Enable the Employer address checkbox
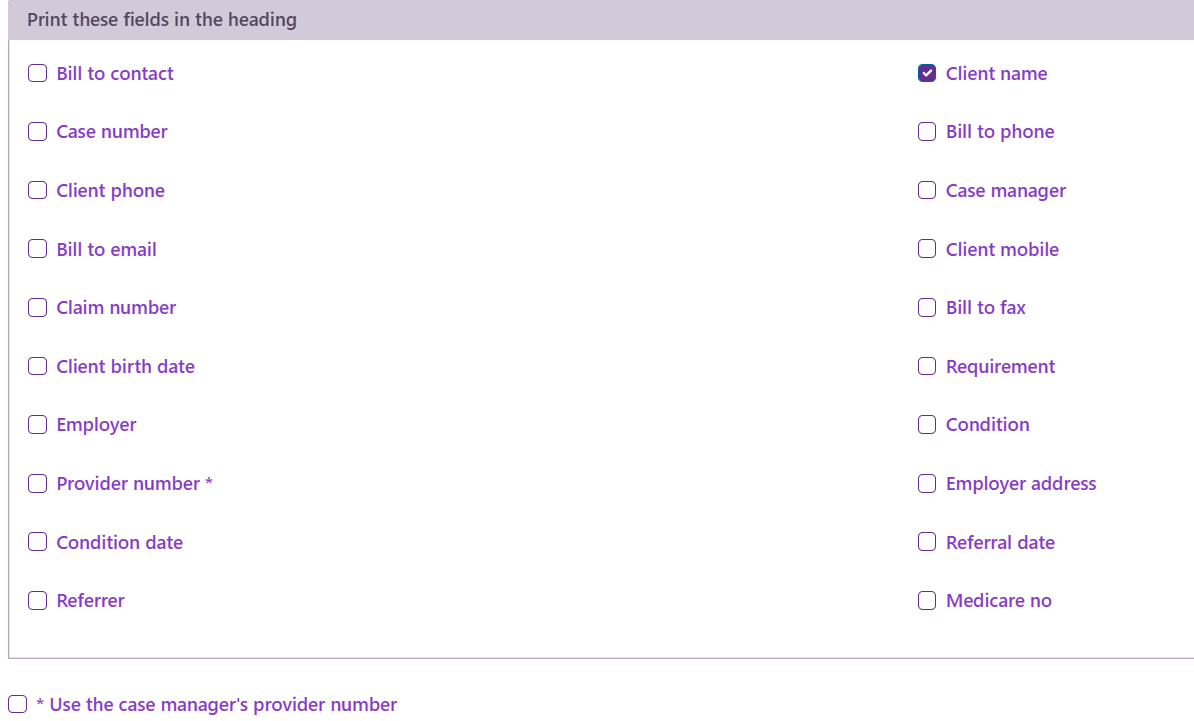 [x=927, y=484]
